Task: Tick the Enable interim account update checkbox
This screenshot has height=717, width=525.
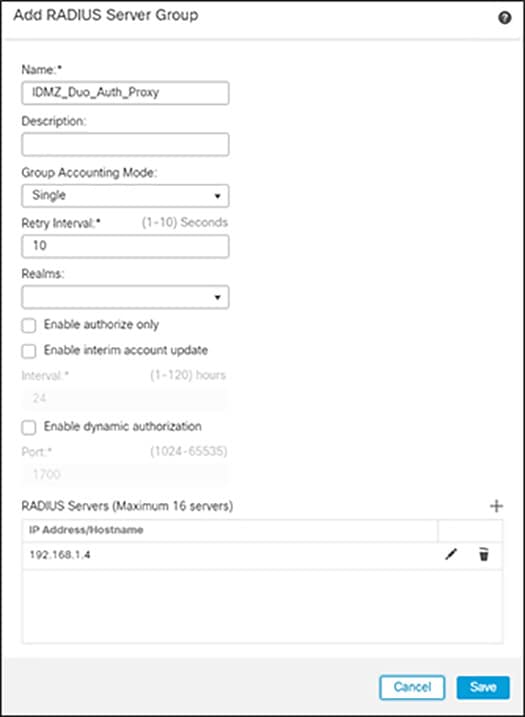Action: tap(29, 351)
